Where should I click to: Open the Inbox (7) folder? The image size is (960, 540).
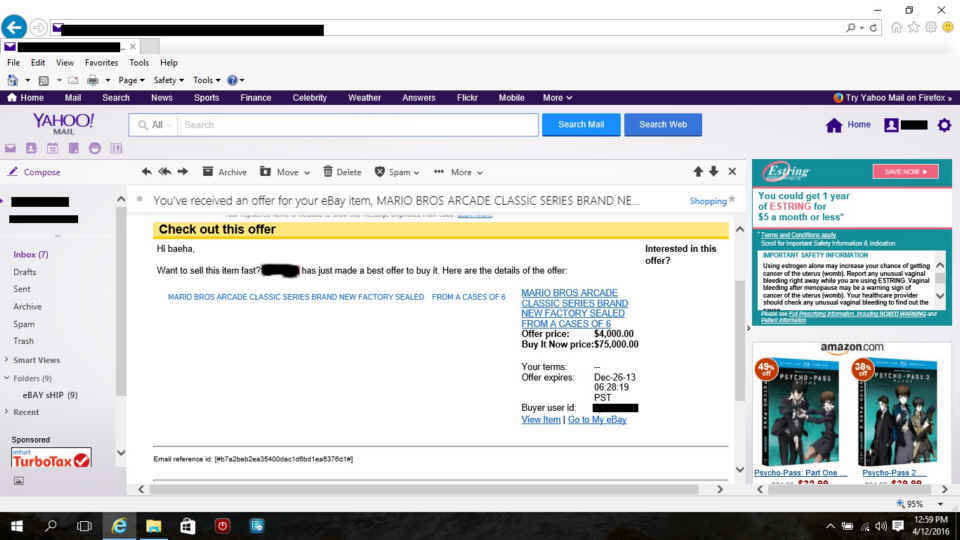pyautogui.click(x=31, y=254)
